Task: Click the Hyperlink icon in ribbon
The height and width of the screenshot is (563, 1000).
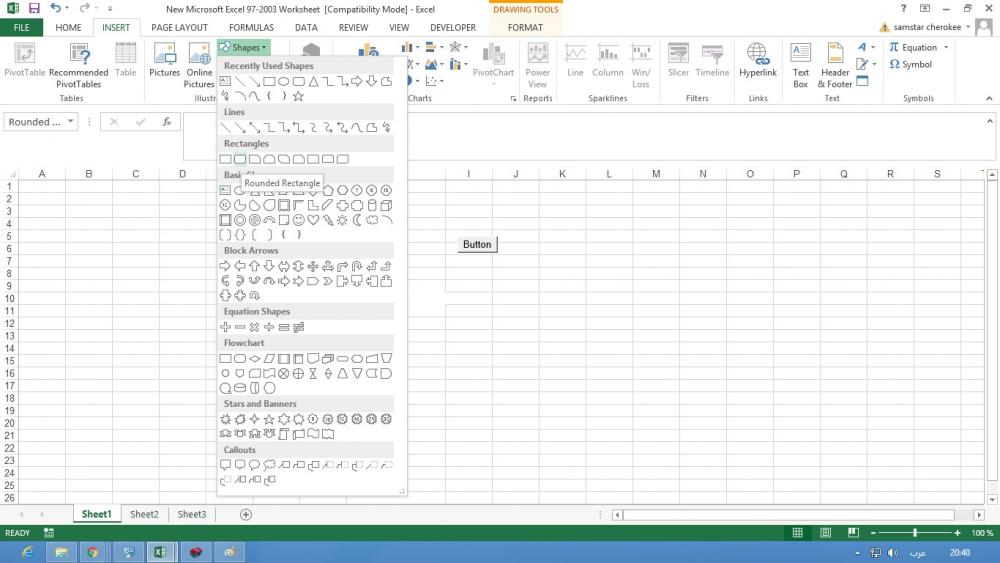Action: [x=757, y=60]
